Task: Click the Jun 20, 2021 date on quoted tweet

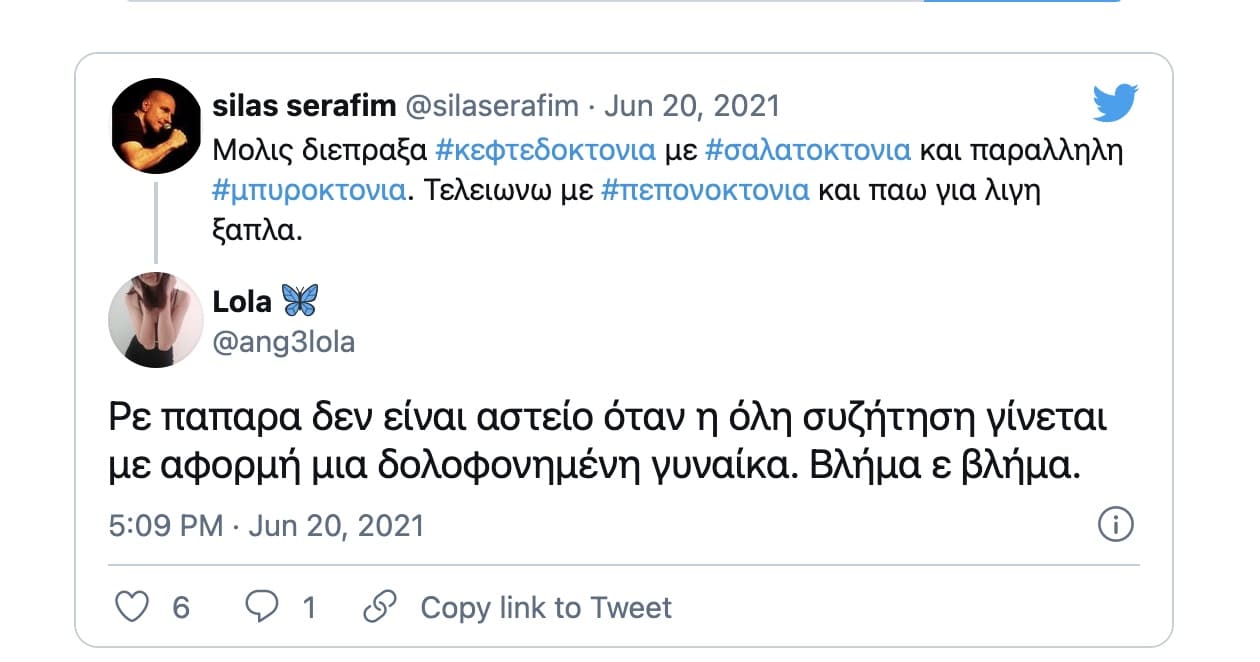Action: click(692, 106)
